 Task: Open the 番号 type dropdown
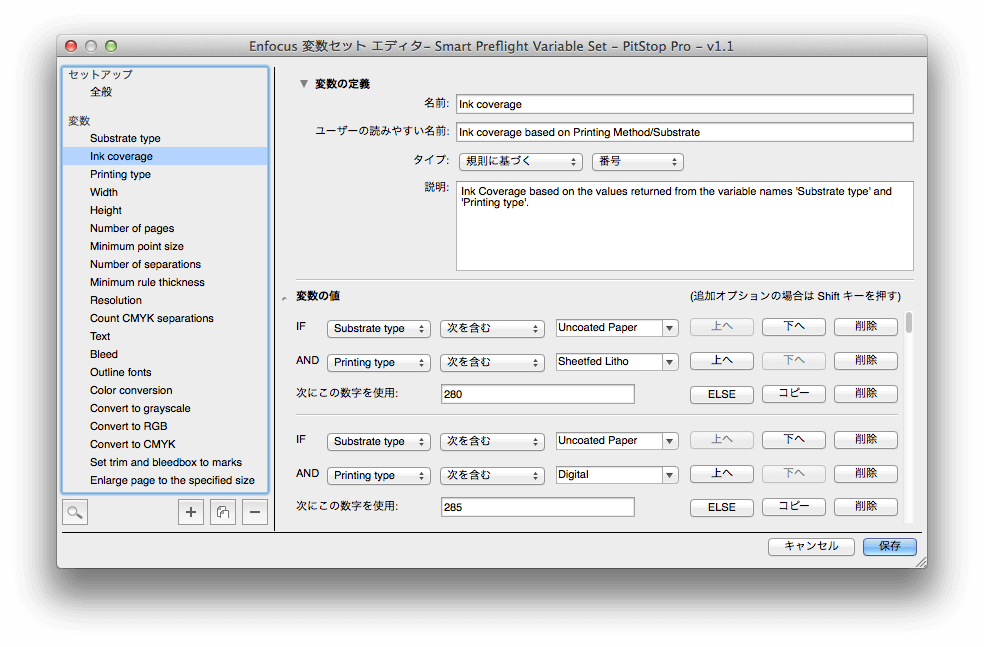[637, 161]
